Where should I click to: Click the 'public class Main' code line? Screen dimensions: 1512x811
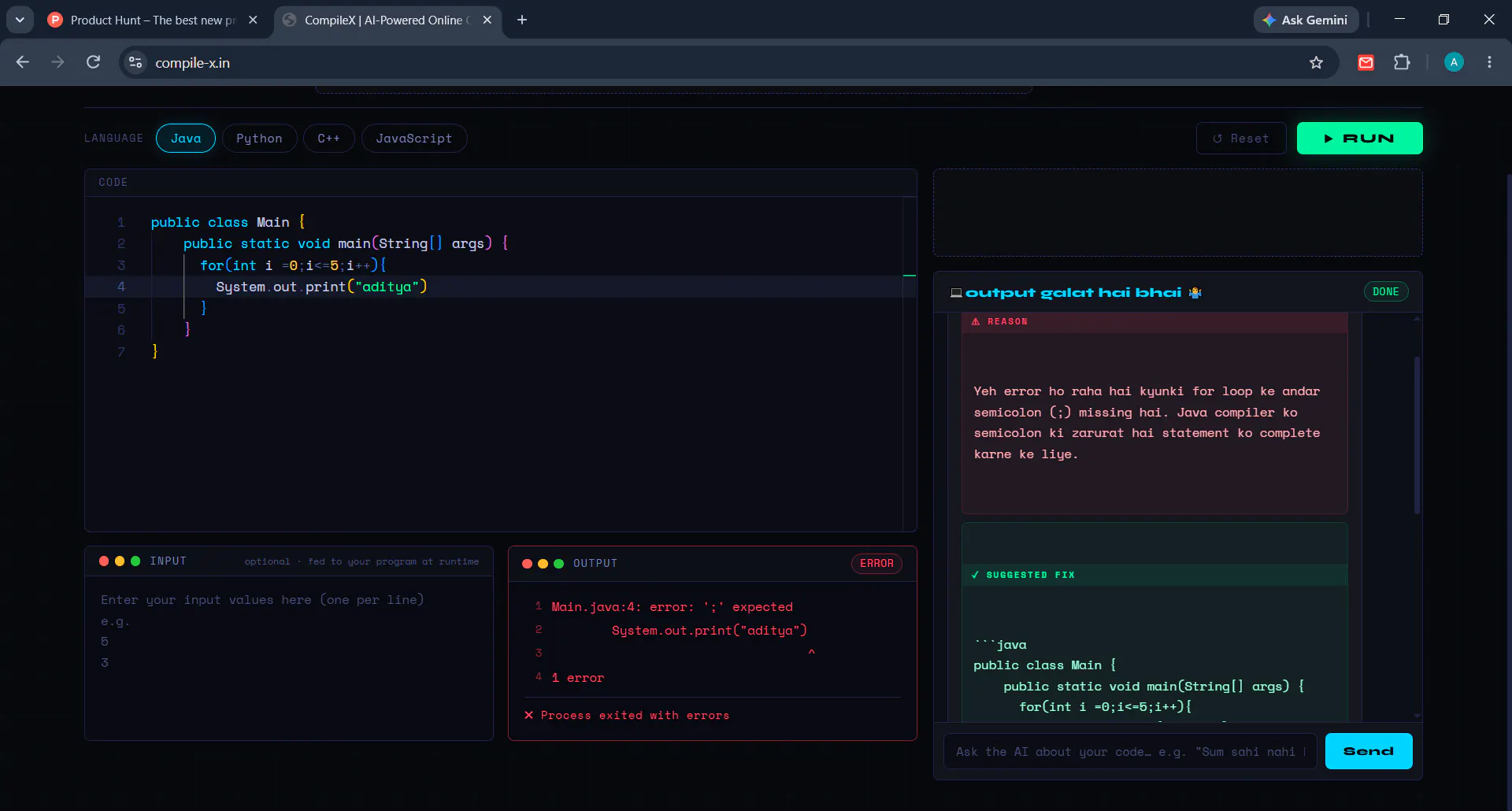(x=228, y=222)
